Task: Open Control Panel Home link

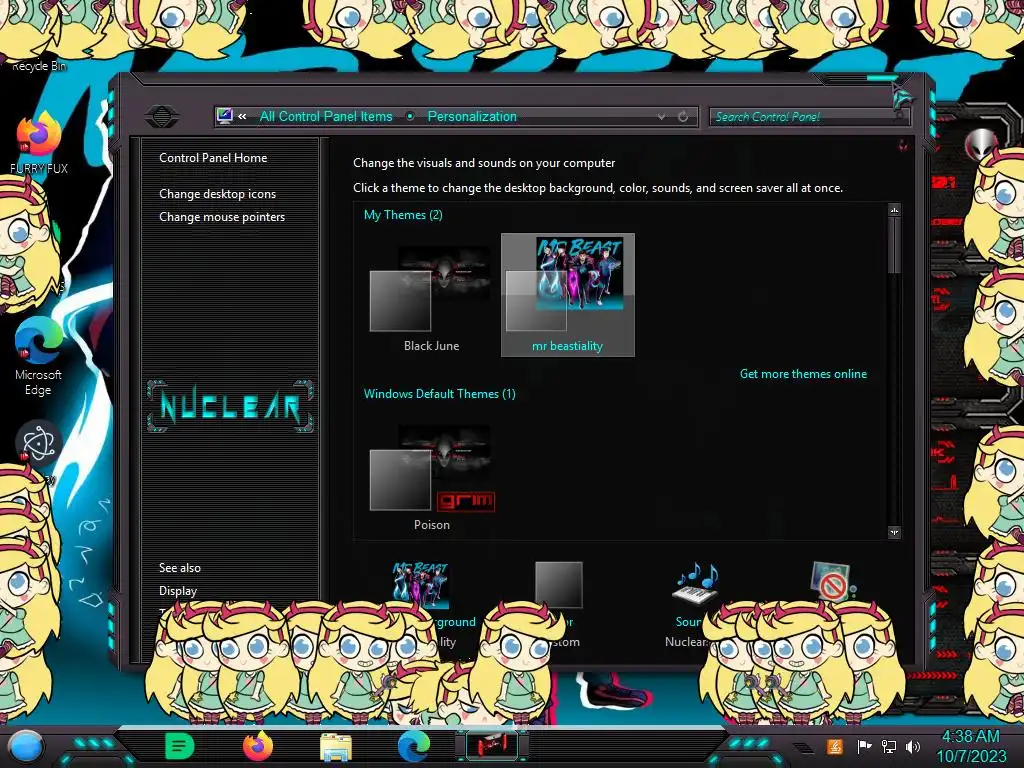Action: pyautogui.click(x=213, y=157)
